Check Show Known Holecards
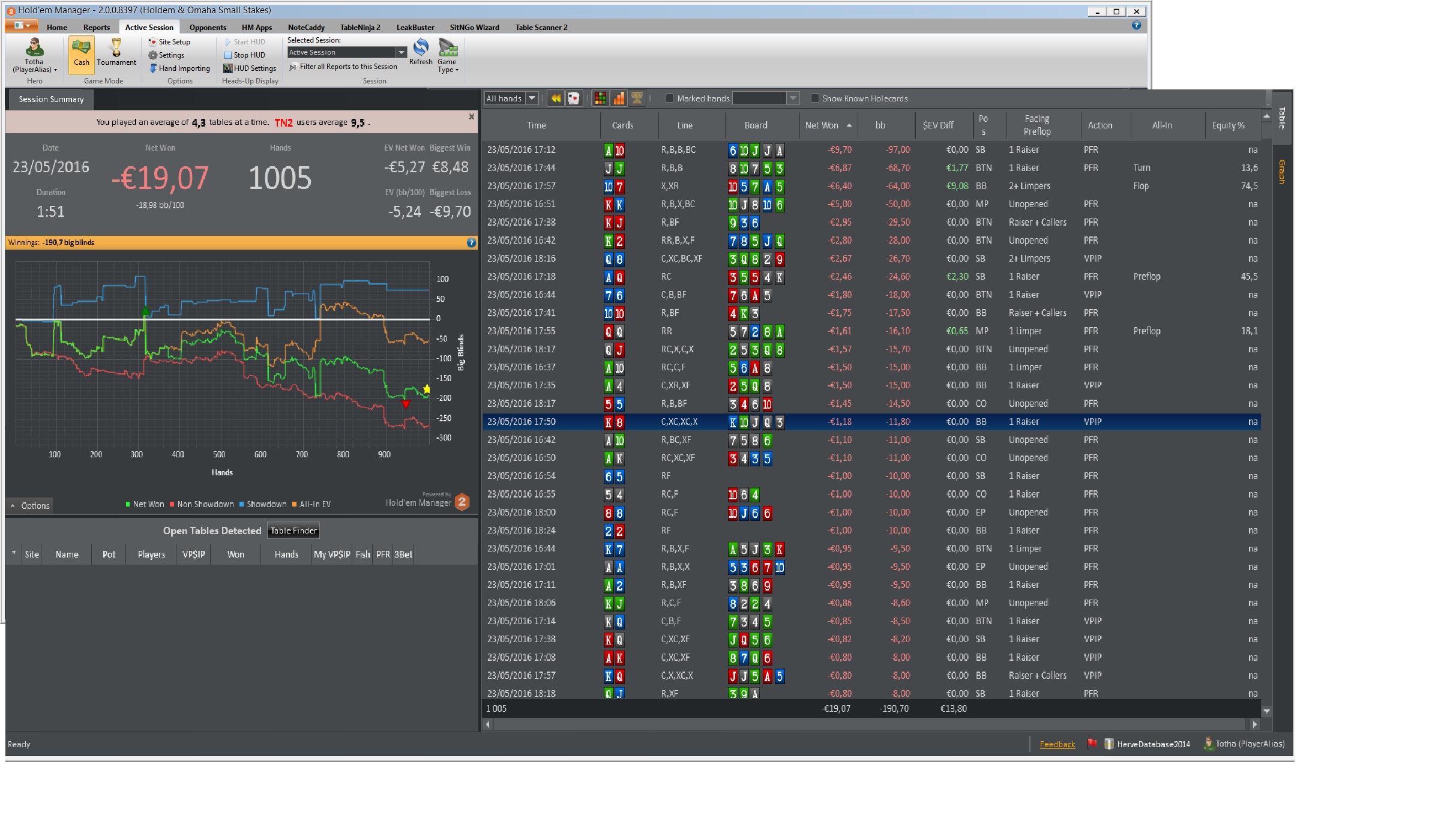Screen dimensions: 1456x839 (x=814, y=98)
